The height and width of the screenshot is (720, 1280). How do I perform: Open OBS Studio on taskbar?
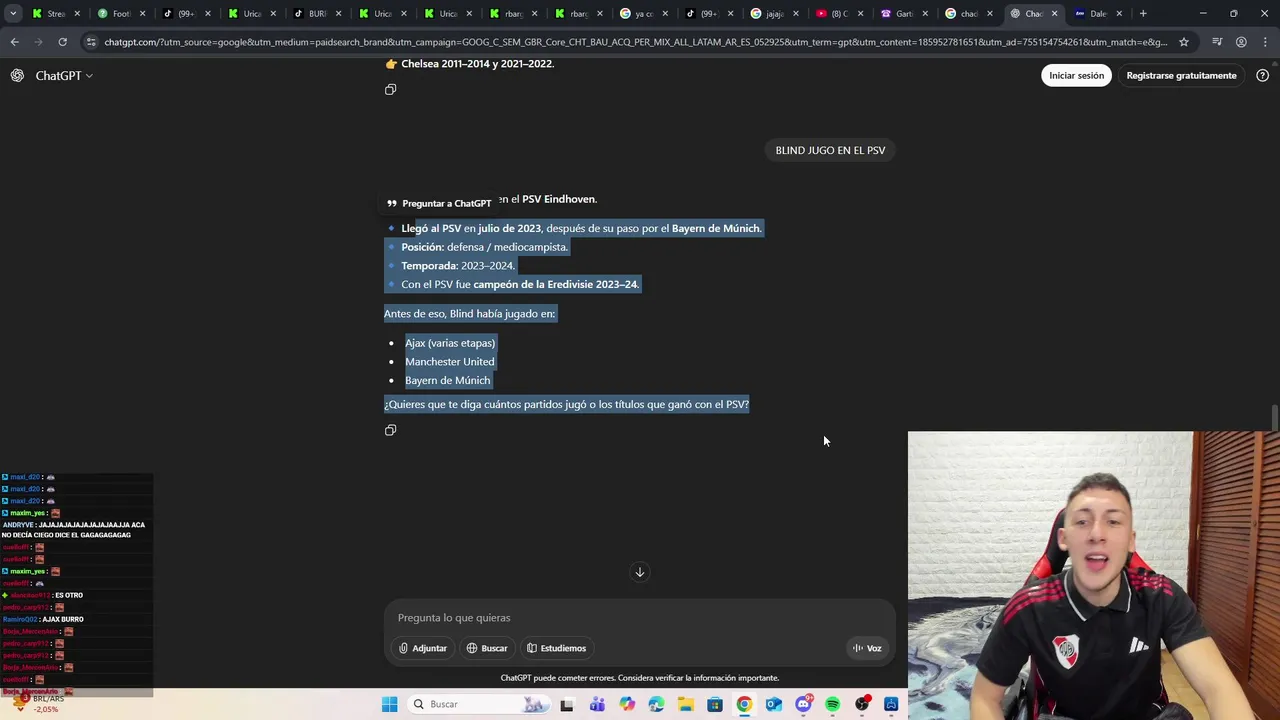coord(862,704)
